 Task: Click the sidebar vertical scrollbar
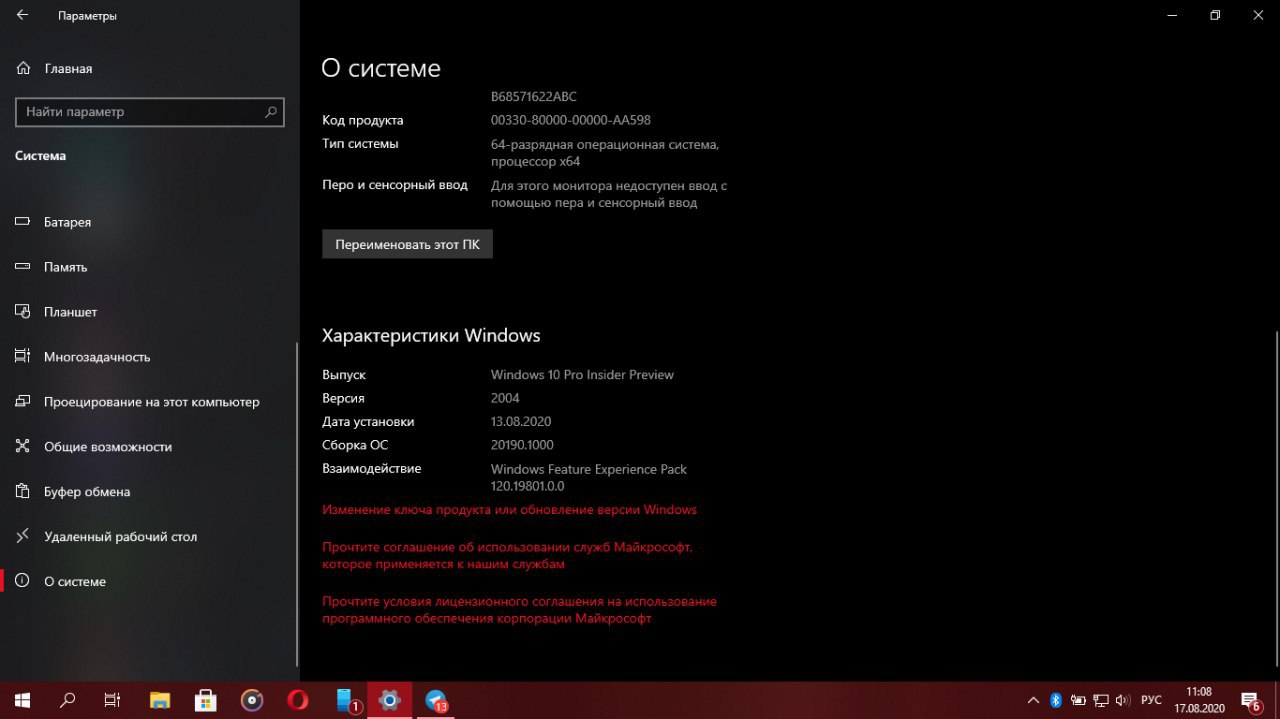coord(296,505)
